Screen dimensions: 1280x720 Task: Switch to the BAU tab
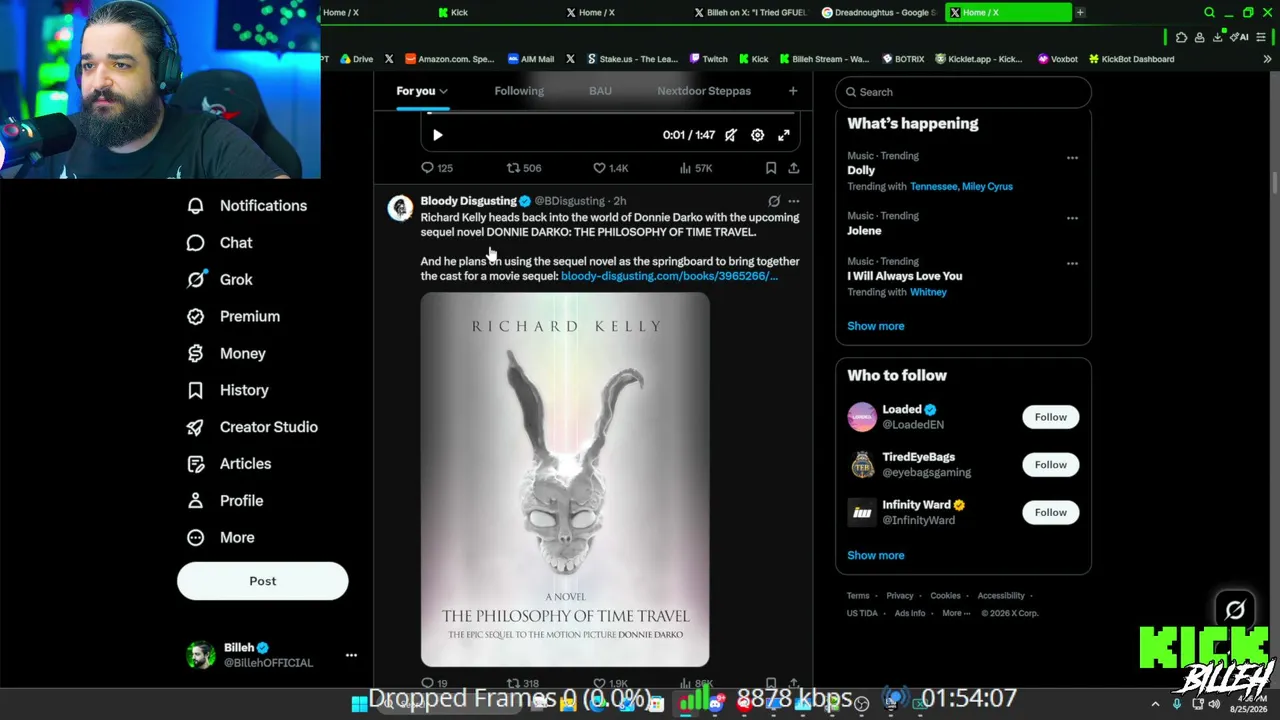(600, 91)
